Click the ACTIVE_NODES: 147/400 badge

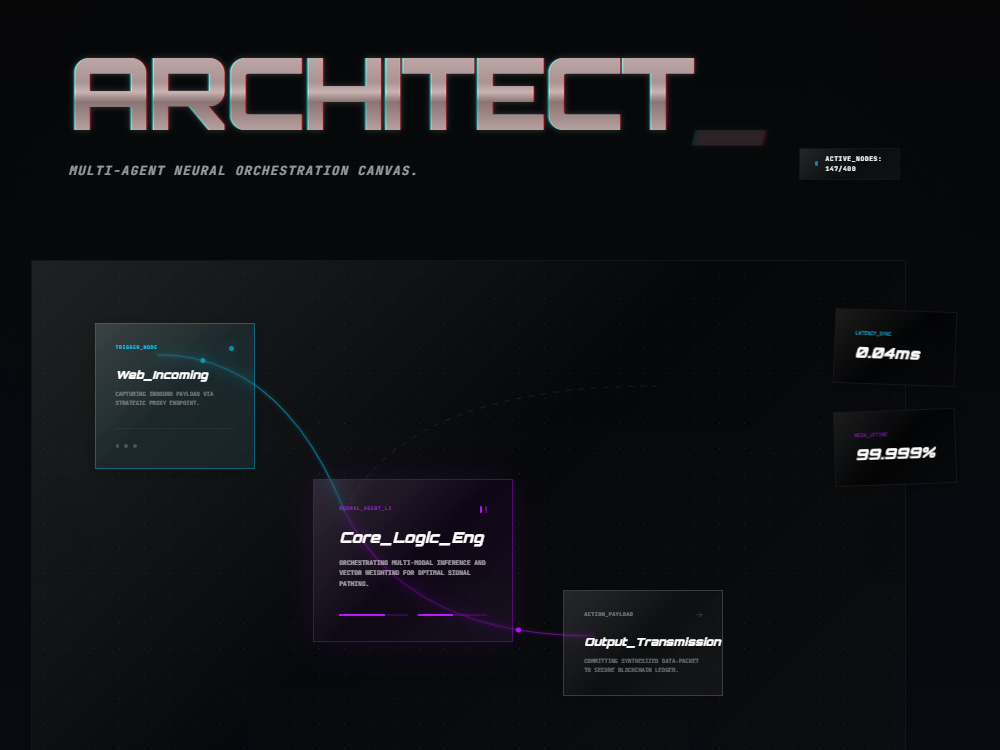[x=849, y=164]
